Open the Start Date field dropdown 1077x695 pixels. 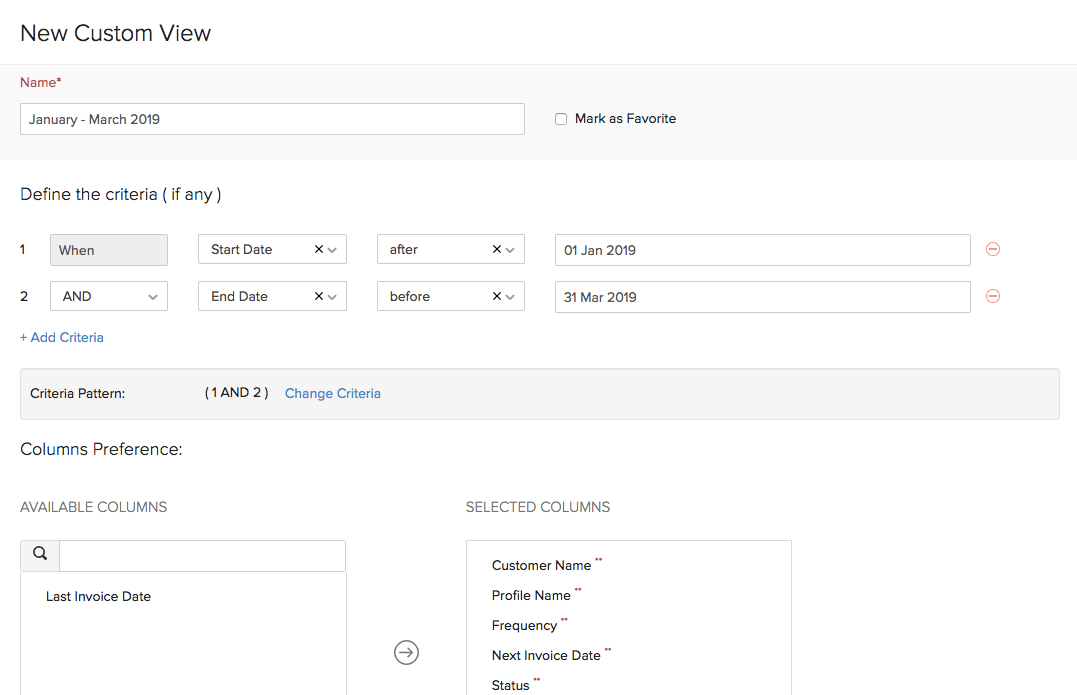pyautogui.click(x=332, y=249)
